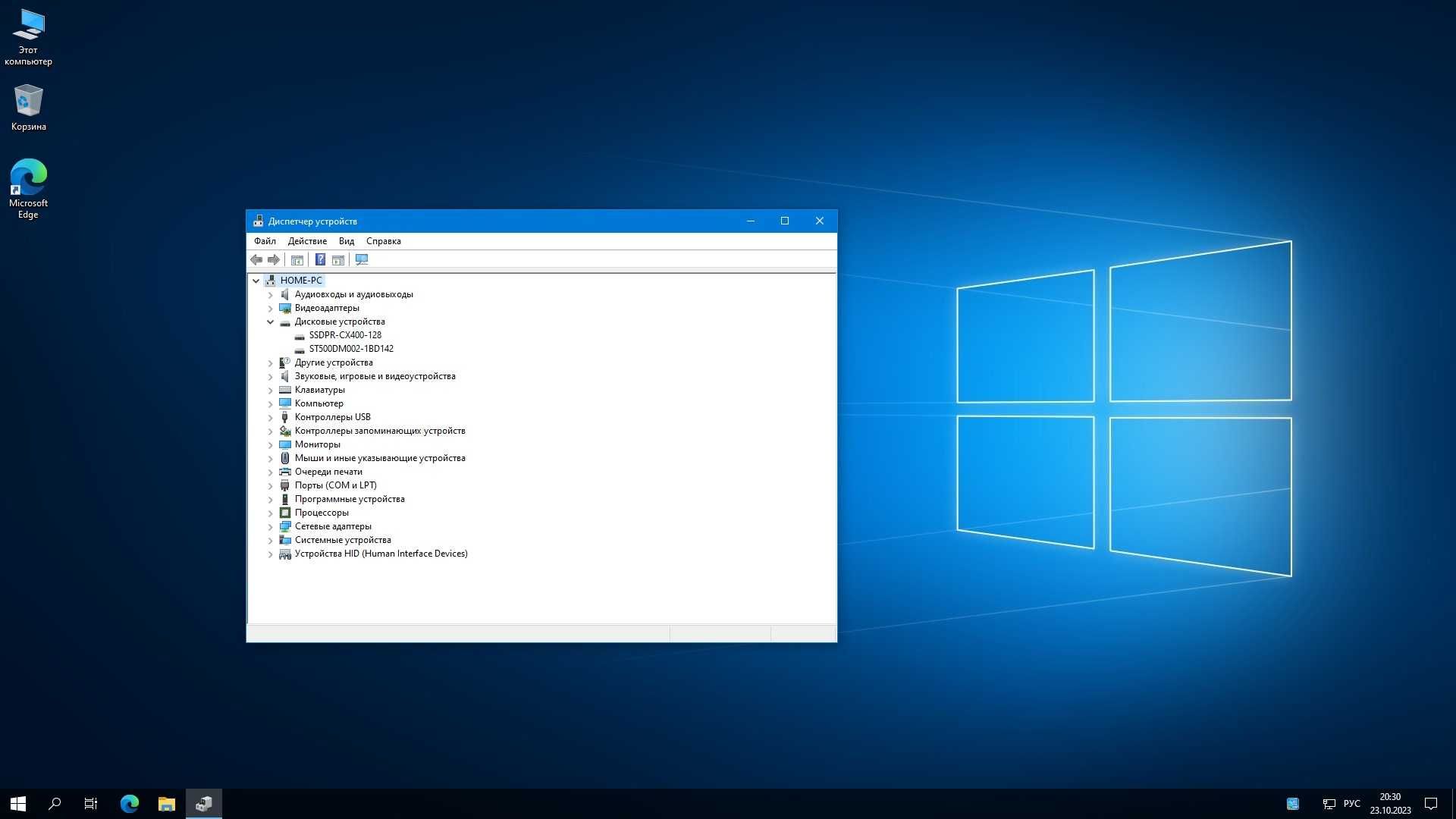
Task: Click the ST500DM002-1BD142 disk drive icon
Action: [x=300, y=349]
